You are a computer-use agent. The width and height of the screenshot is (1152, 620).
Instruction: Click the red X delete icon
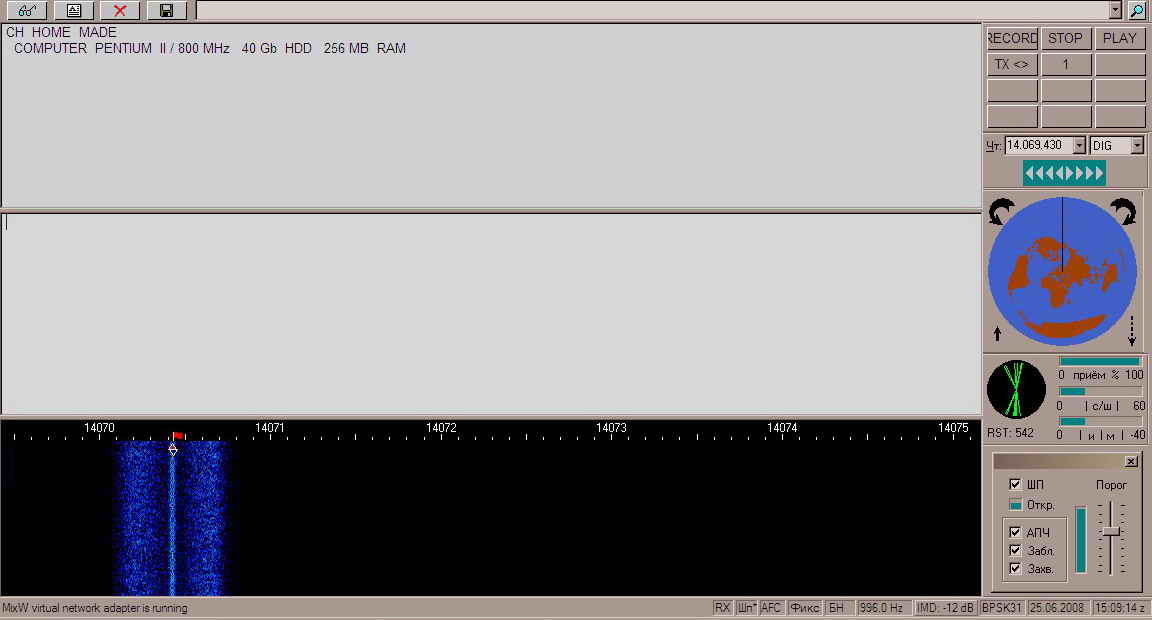pos(120,10)
